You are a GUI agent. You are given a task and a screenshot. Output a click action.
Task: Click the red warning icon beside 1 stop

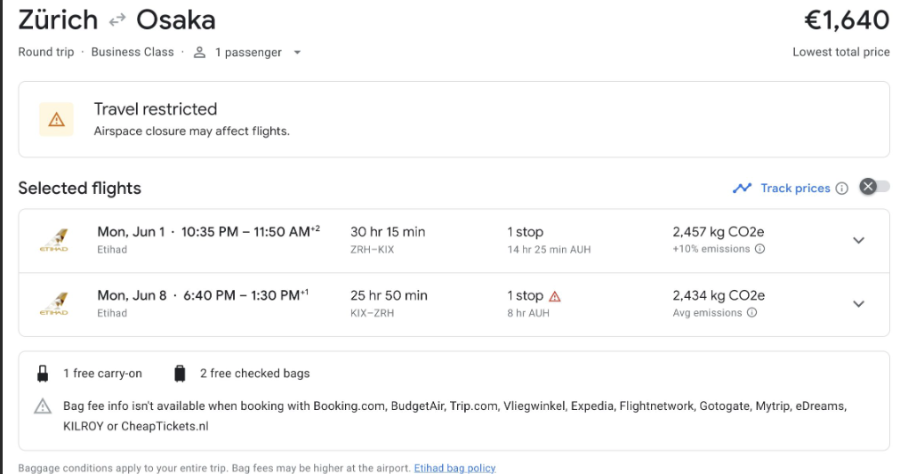point(554,297)
